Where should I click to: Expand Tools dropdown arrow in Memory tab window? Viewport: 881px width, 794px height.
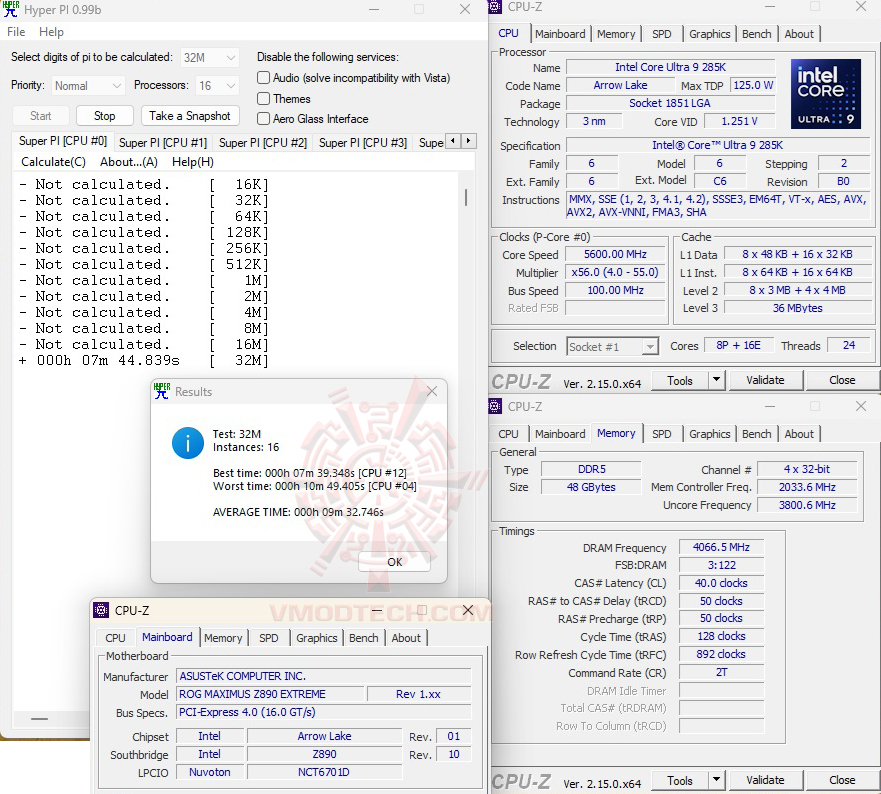click(x=716, y=780)
